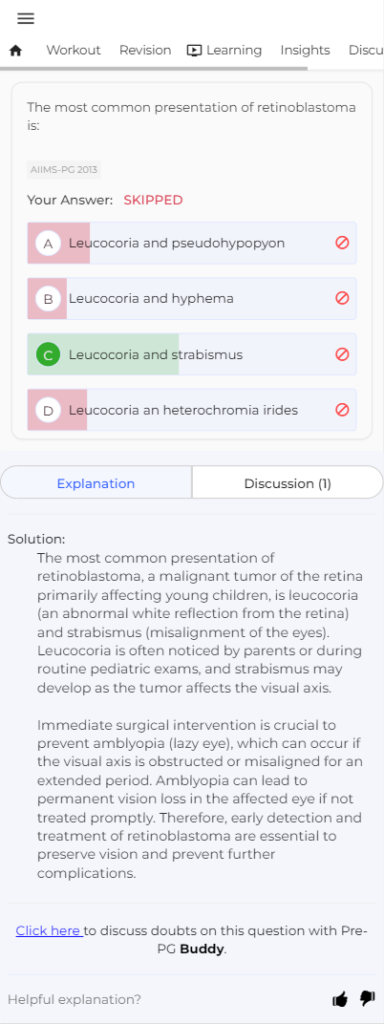The height and width of the screenshot is (1024, 384).
Task: Switch to the Insights tab
Action: pos(305,50)
